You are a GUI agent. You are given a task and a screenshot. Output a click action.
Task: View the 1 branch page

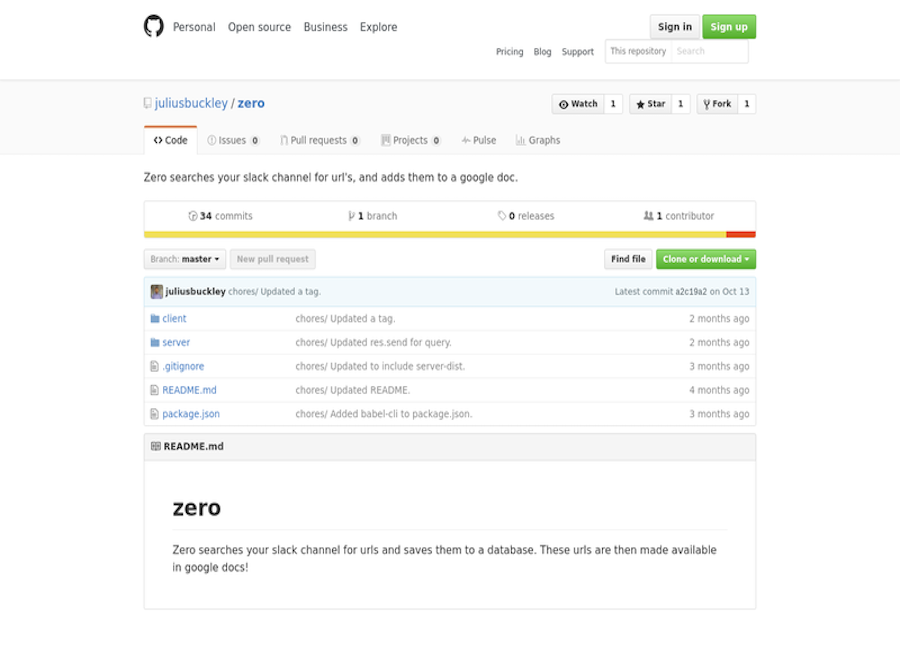(373, 216)
